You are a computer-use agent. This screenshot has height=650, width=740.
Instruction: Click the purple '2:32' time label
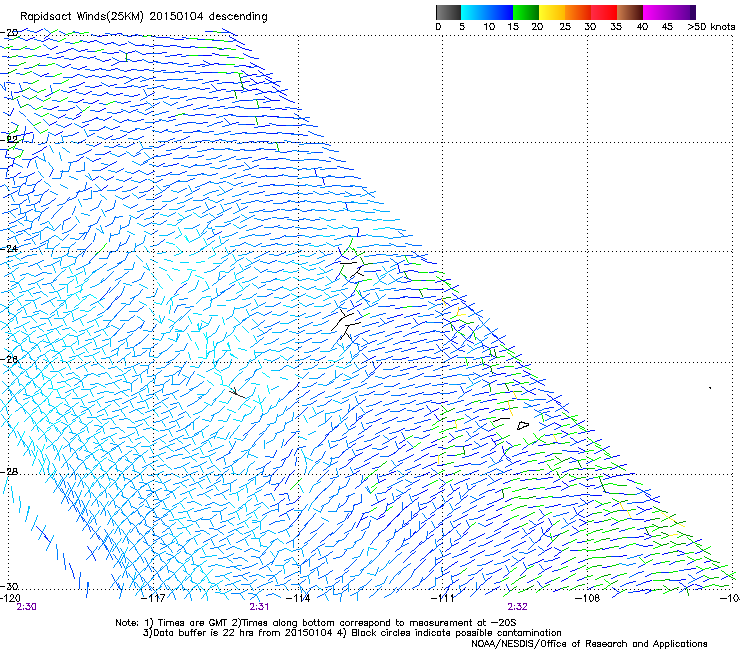(x=517, y=607)
